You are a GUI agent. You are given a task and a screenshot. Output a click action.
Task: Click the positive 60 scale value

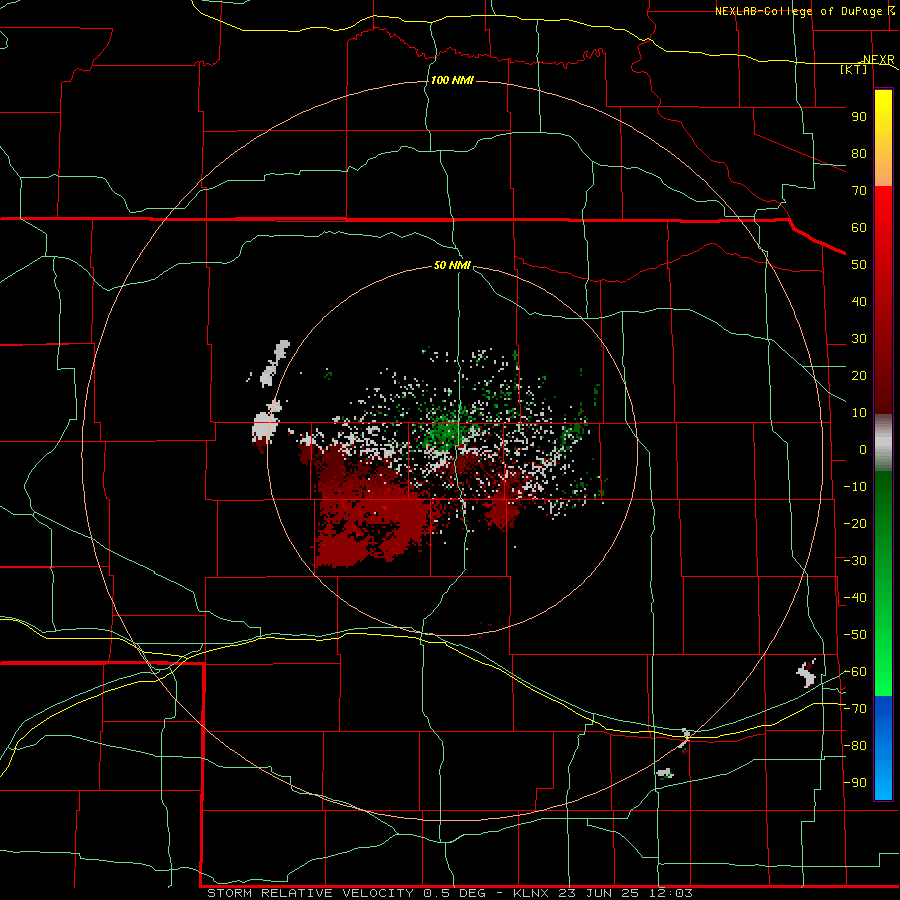click(x=859, y=228)
